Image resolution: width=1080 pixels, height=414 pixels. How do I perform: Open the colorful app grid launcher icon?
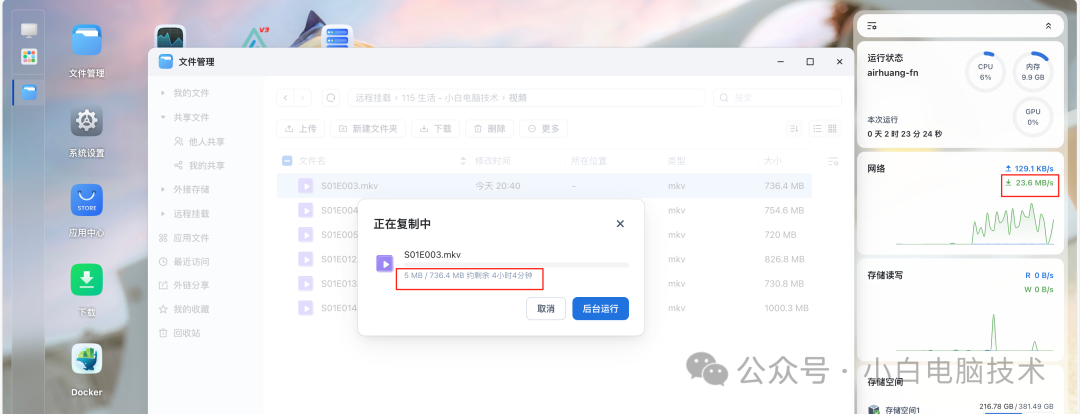pos(29,56)
